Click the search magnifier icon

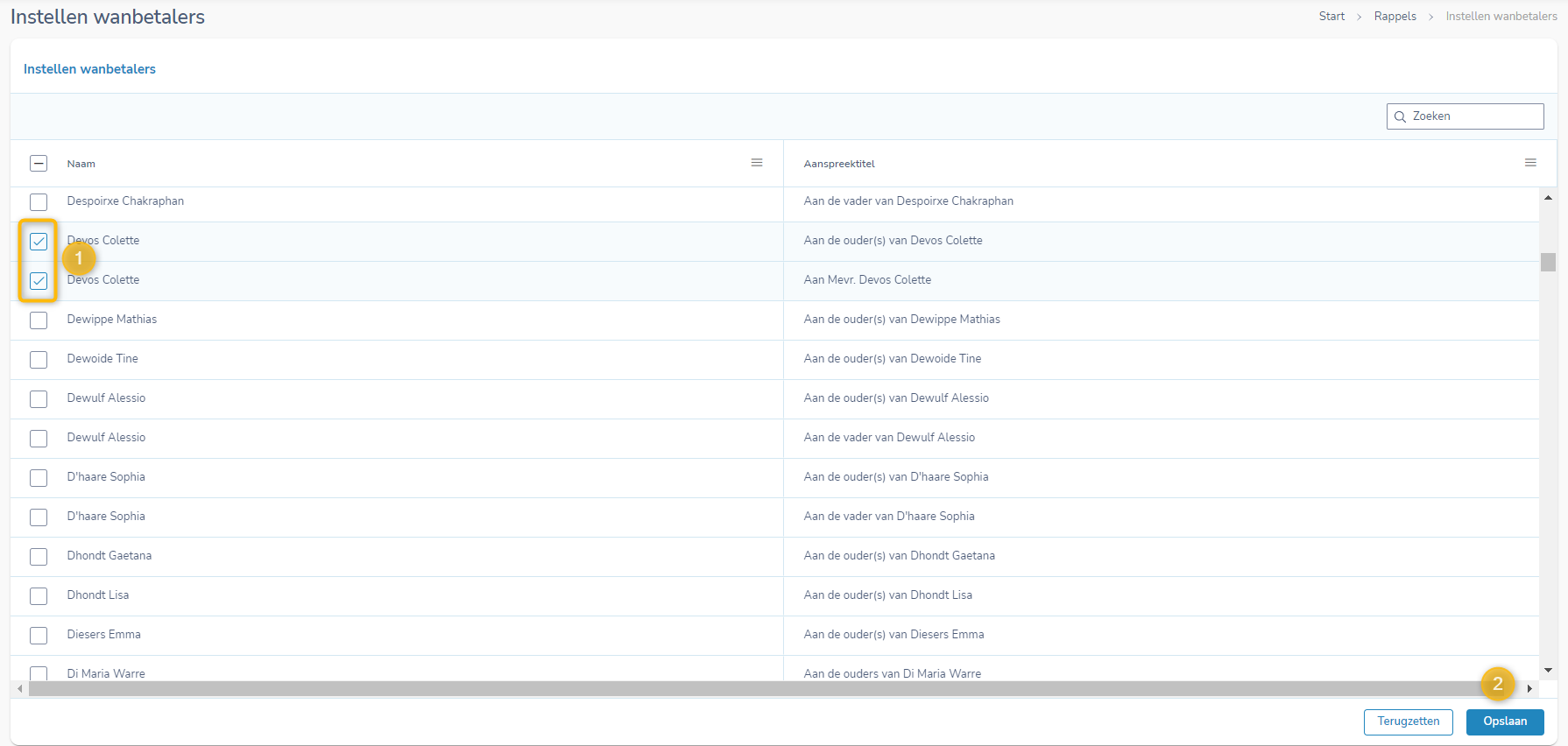(1400, 116)
